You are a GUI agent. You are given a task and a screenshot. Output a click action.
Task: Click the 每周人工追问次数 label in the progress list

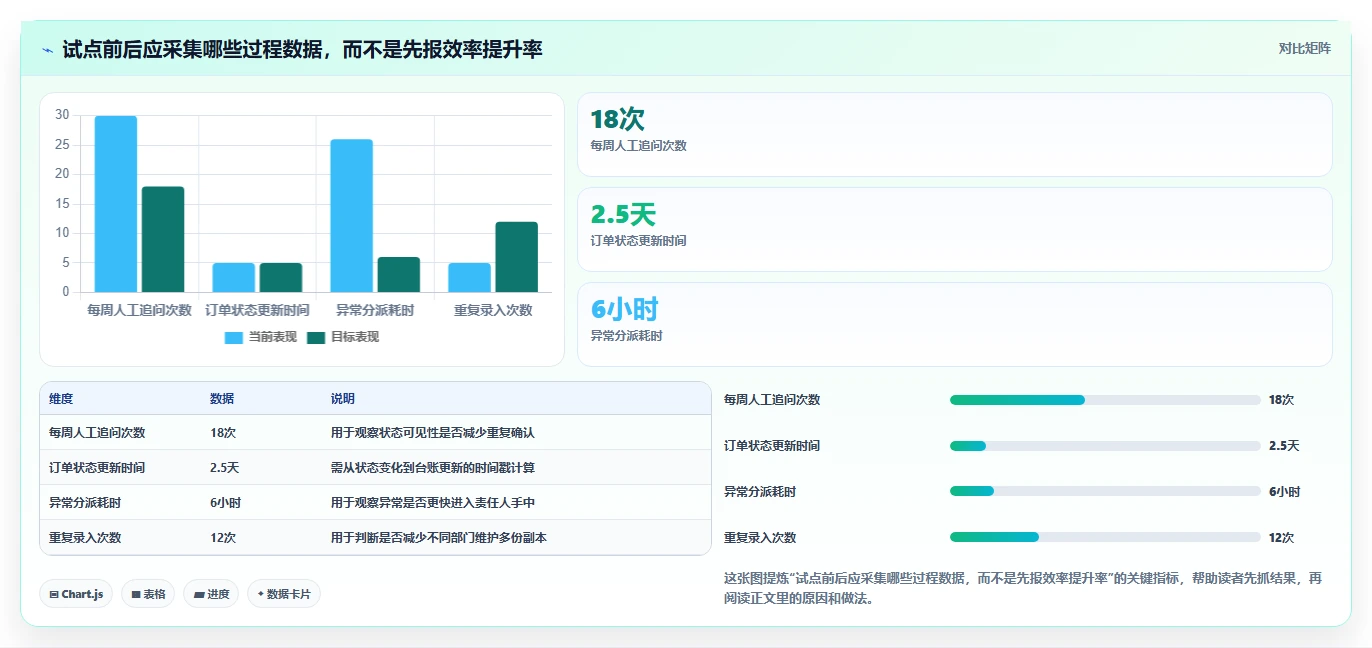(772, 400)
